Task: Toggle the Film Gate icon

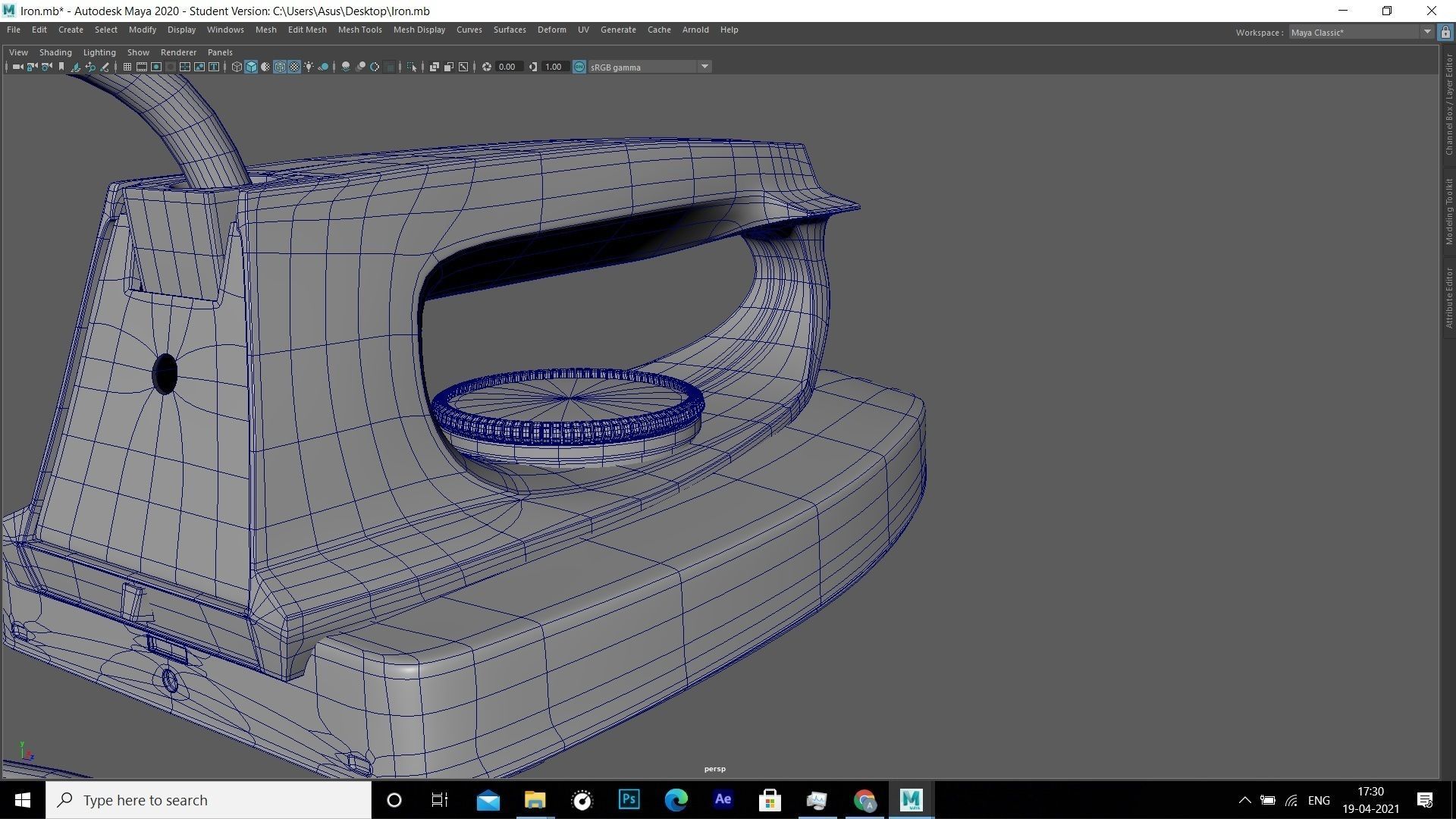Action: click(142, 67)
